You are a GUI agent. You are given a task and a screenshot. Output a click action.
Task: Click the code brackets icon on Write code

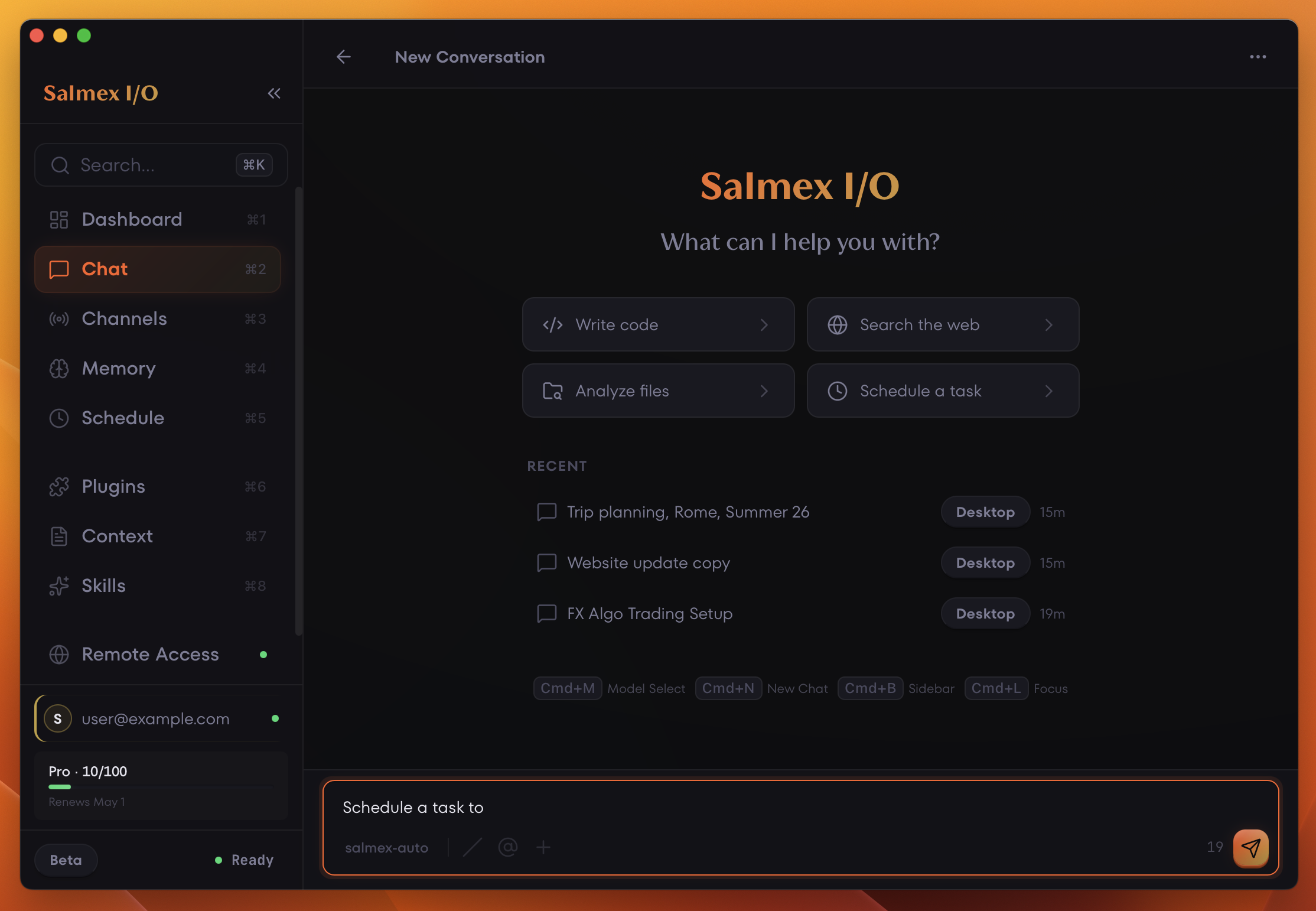click(553, 324)
